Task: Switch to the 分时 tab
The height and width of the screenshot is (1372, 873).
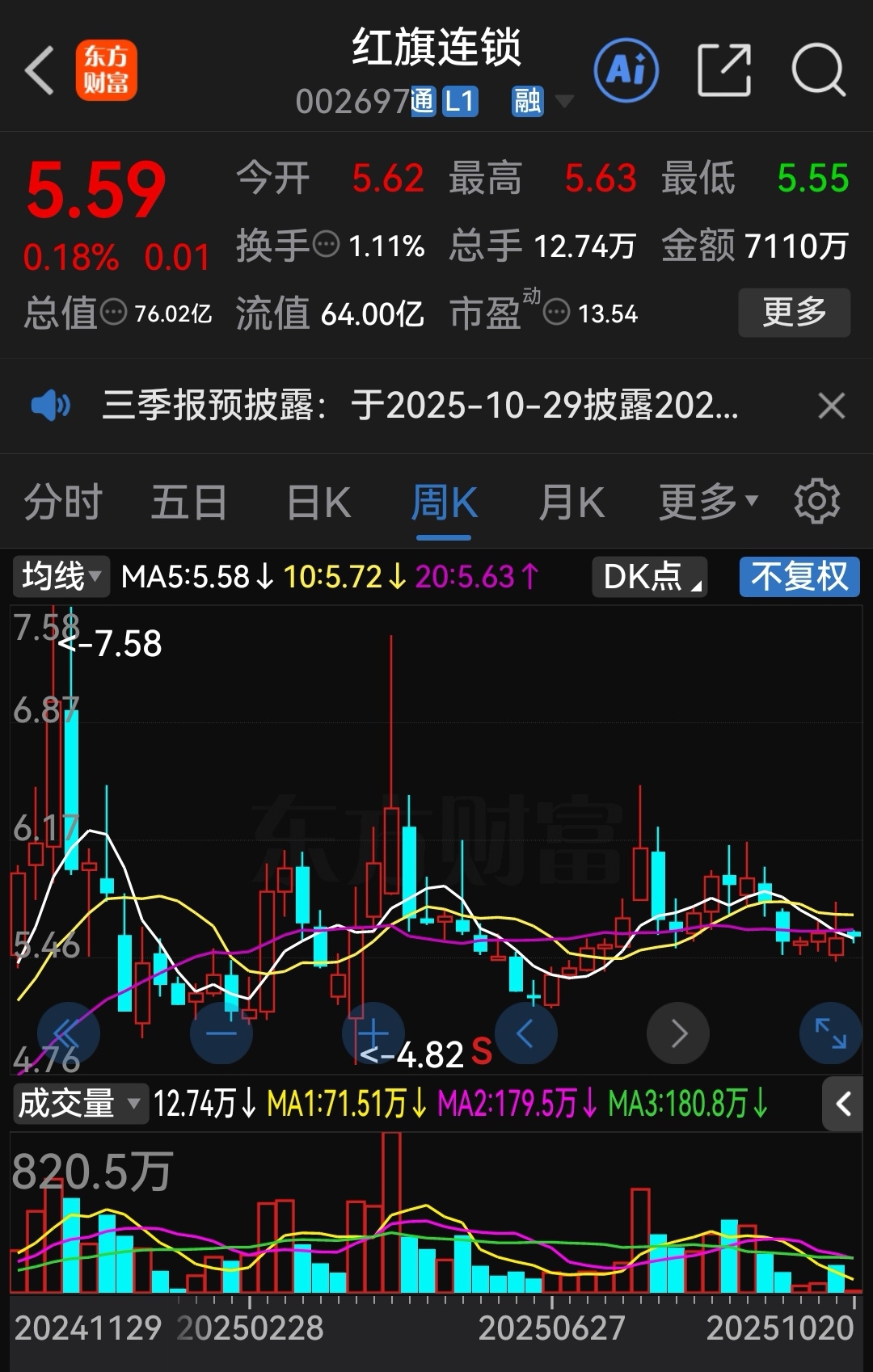Action: point(63,502)
